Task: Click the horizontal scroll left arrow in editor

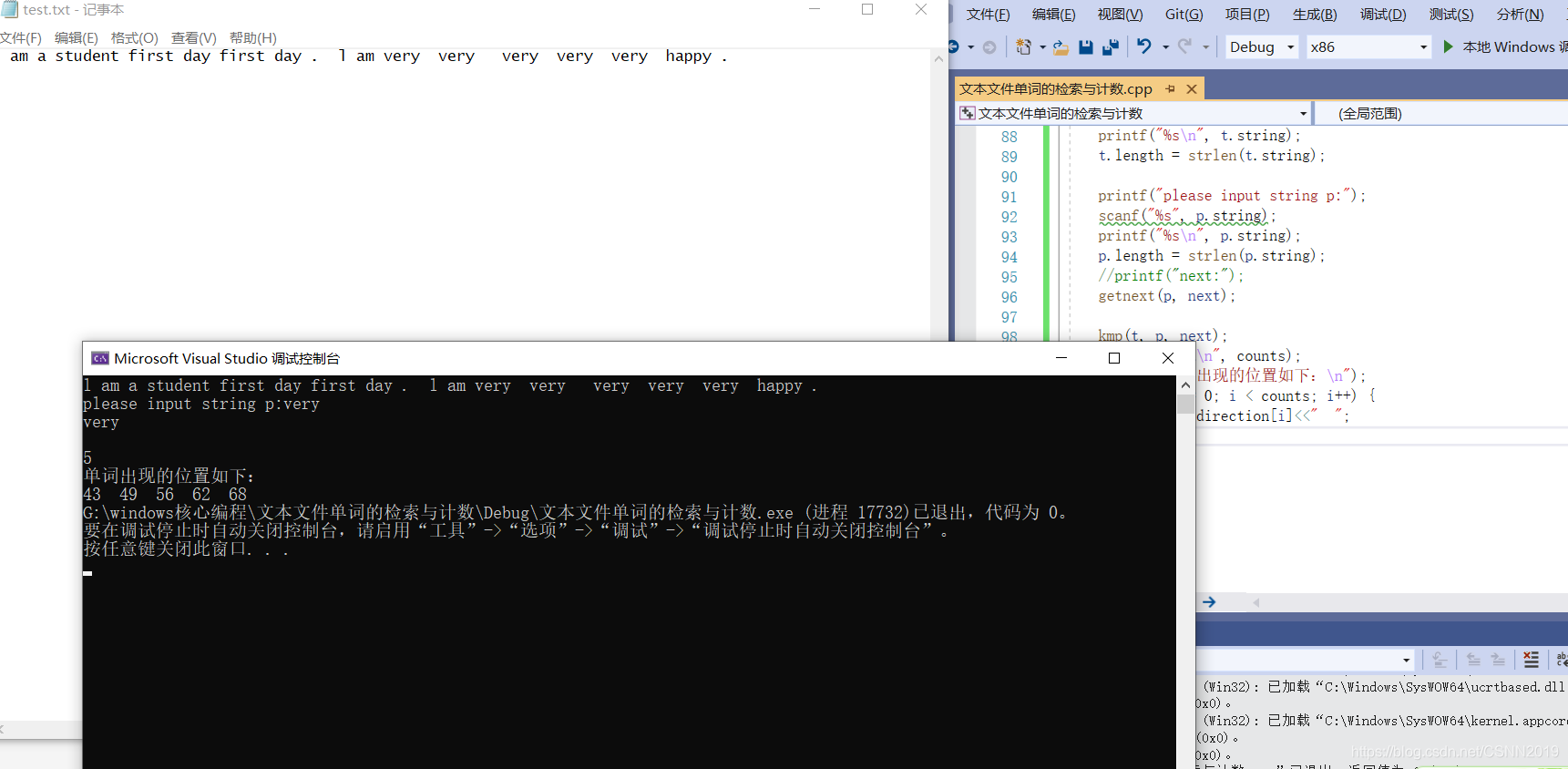Action: pyautogui.click(x=1256, y=602)
